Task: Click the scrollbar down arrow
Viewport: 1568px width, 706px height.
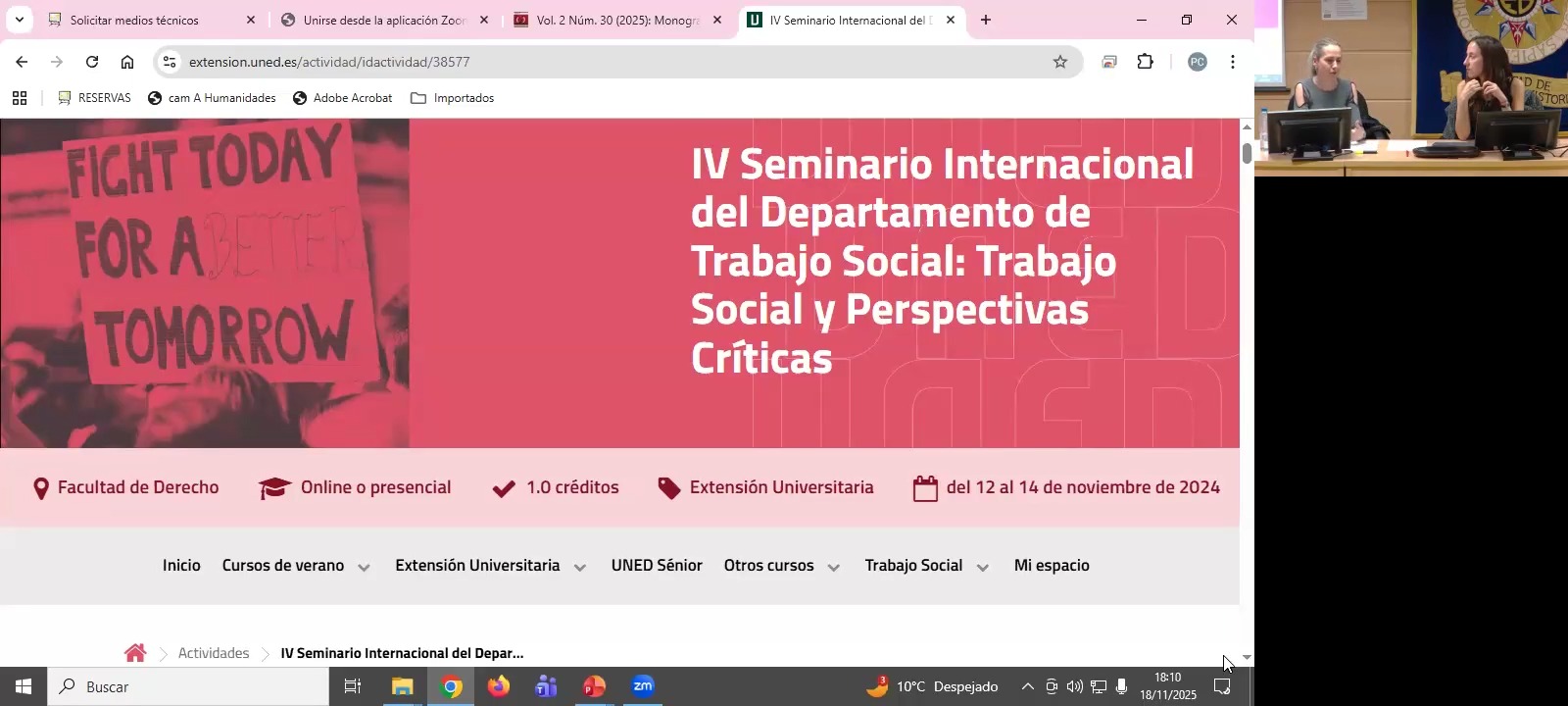Action: [1247, 657]
